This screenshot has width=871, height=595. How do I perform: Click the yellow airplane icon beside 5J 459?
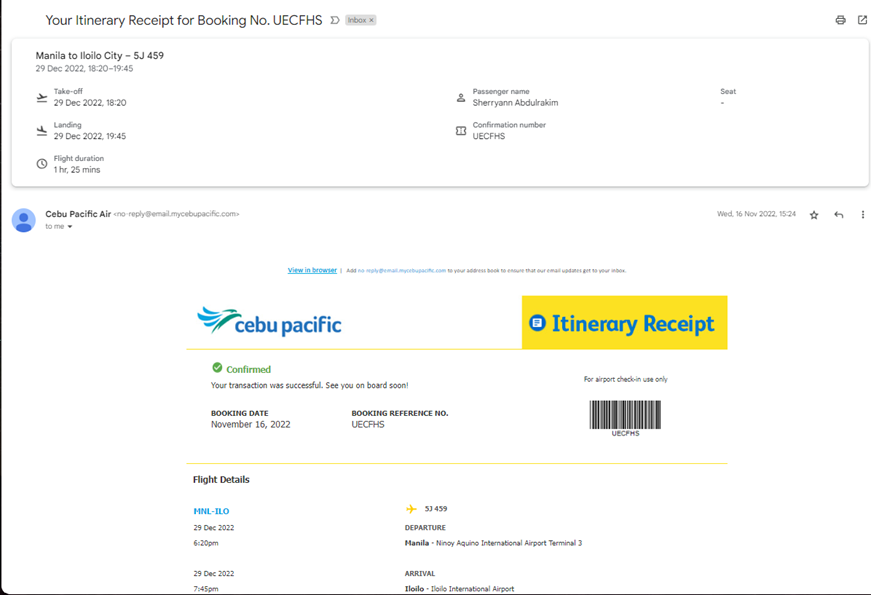(x=411, y=509)
